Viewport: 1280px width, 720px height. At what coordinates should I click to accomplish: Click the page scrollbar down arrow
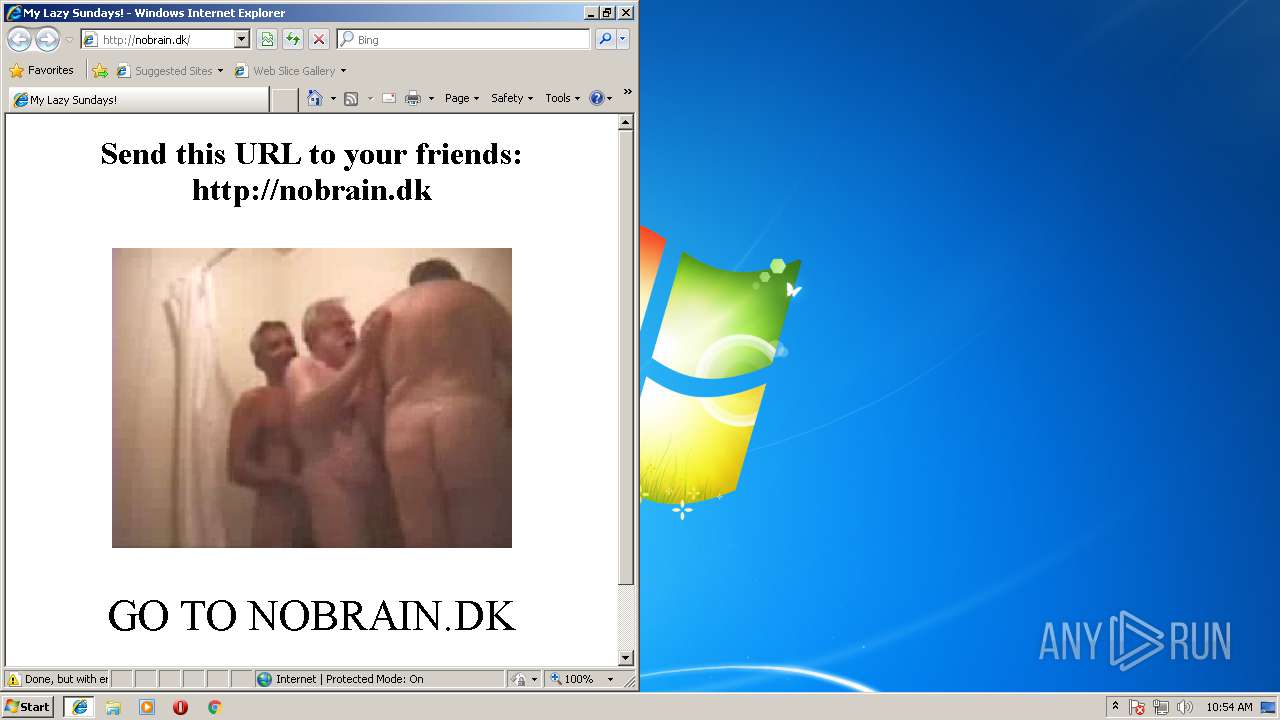pyautogui.click(x=626, y=658)
